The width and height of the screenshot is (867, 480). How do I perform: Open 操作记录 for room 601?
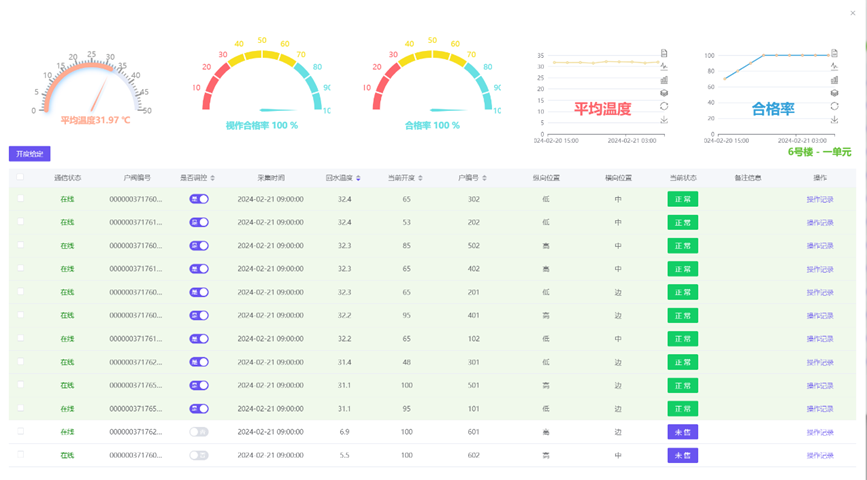[x=819, y=432]
